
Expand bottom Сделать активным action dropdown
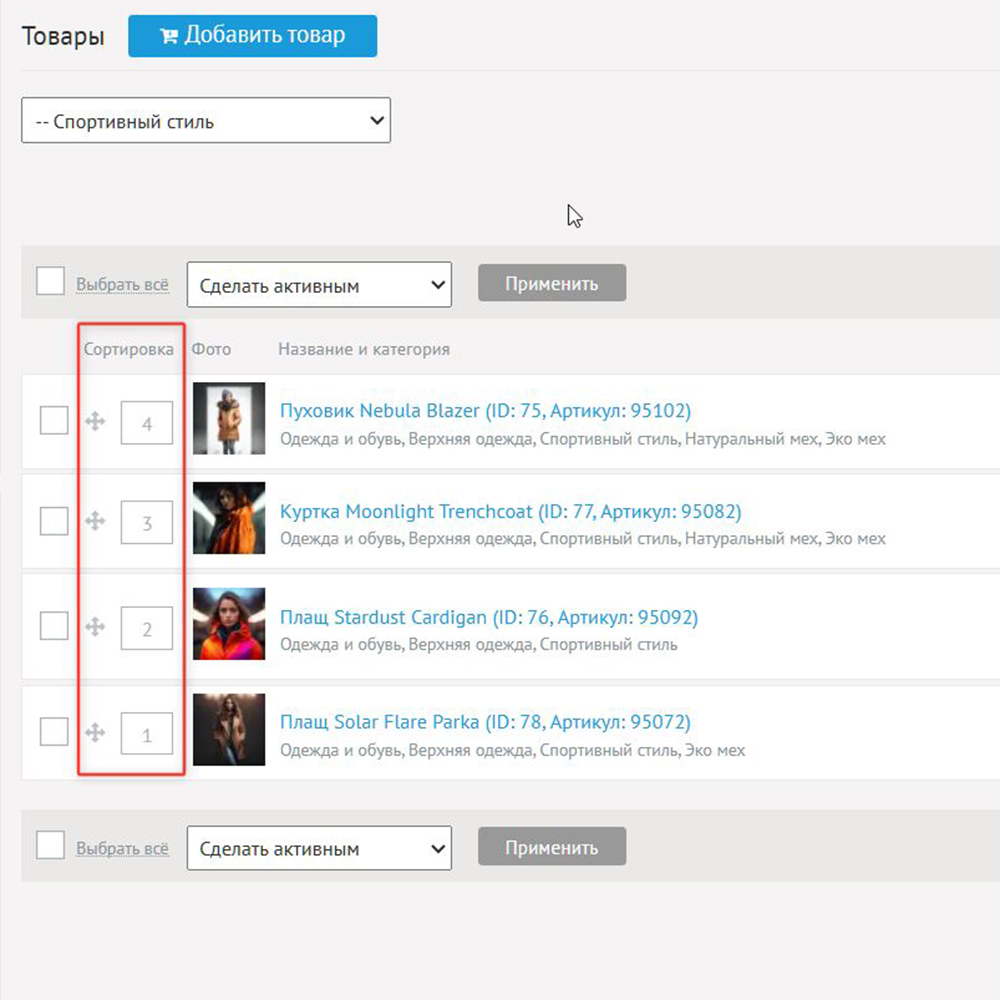coord(319,848)
